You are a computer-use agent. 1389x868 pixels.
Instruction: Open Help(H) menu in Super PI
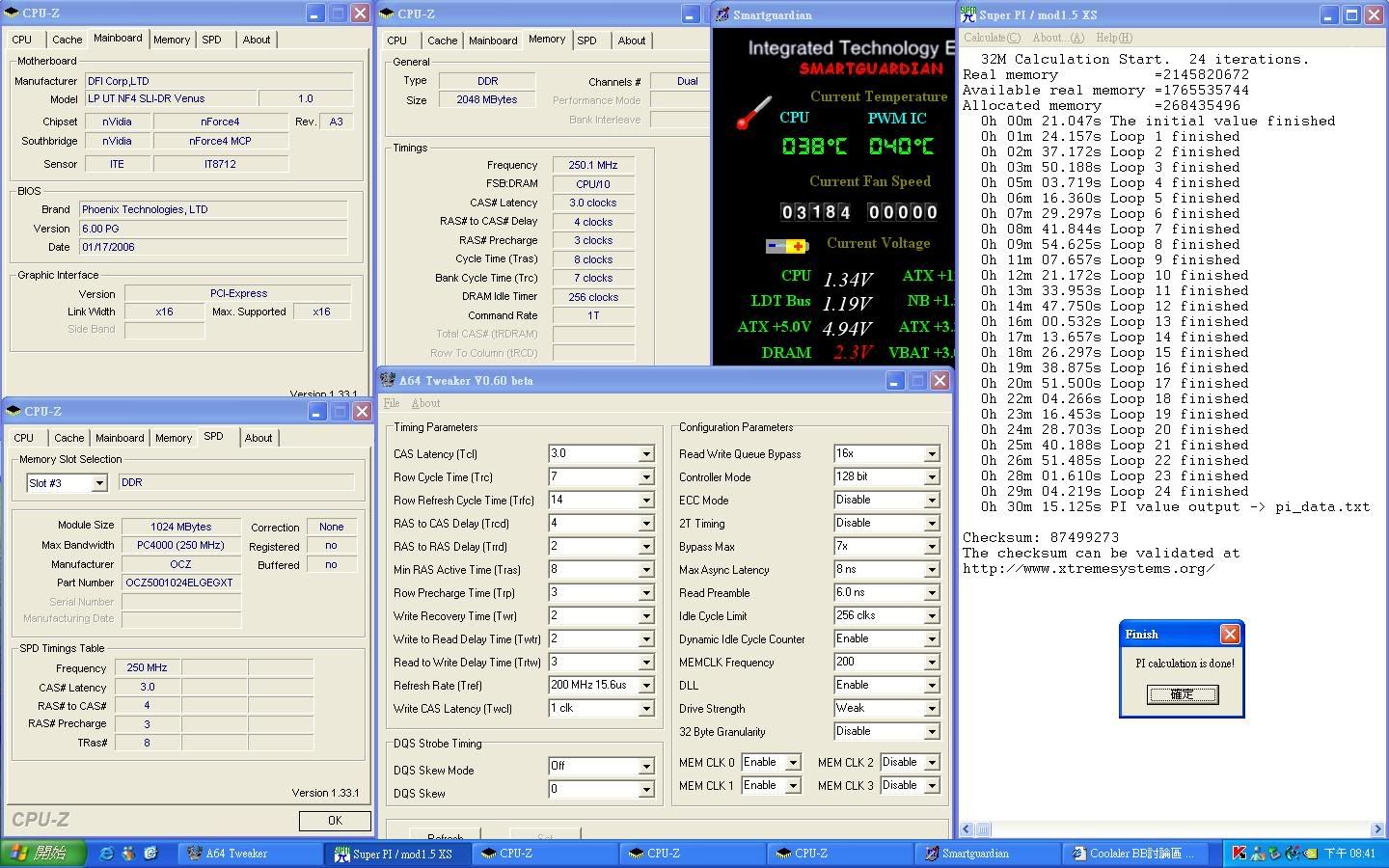[x=1114, y=38]
